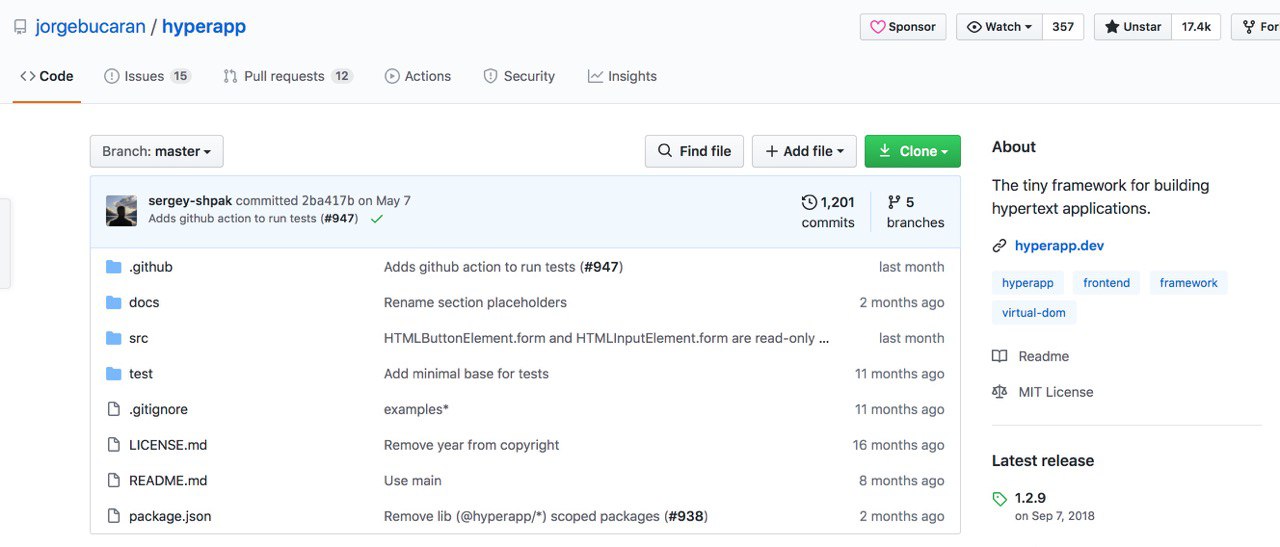Click the Find file button
Viewport: 1280px width, 547px height.
pos(694,151)
